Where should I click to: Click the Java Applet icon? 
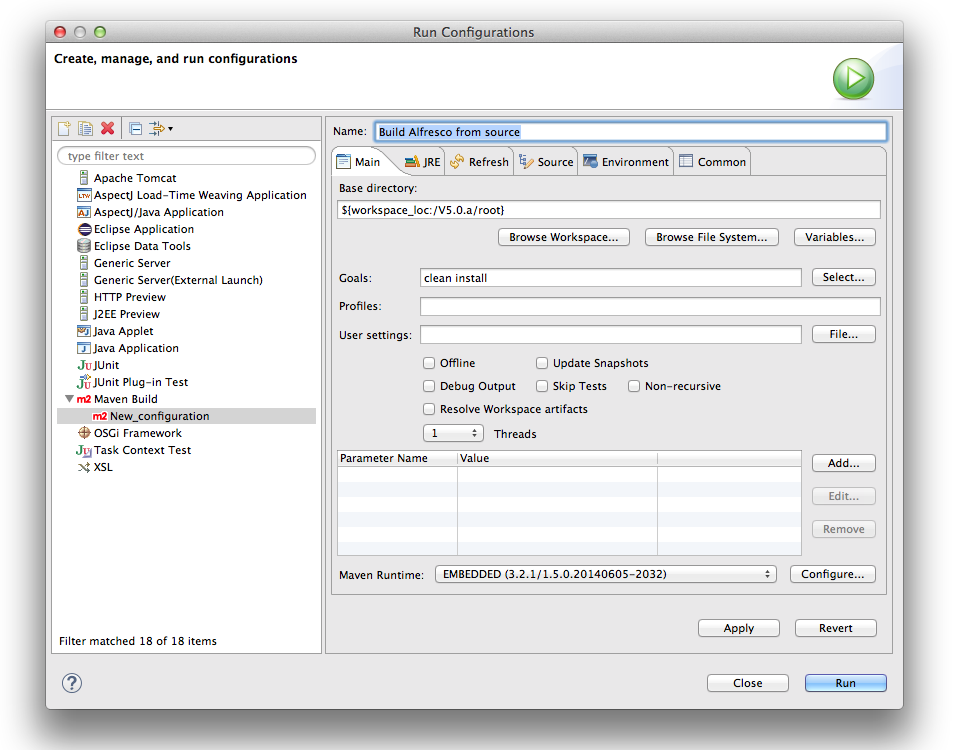tap(84, 331)
